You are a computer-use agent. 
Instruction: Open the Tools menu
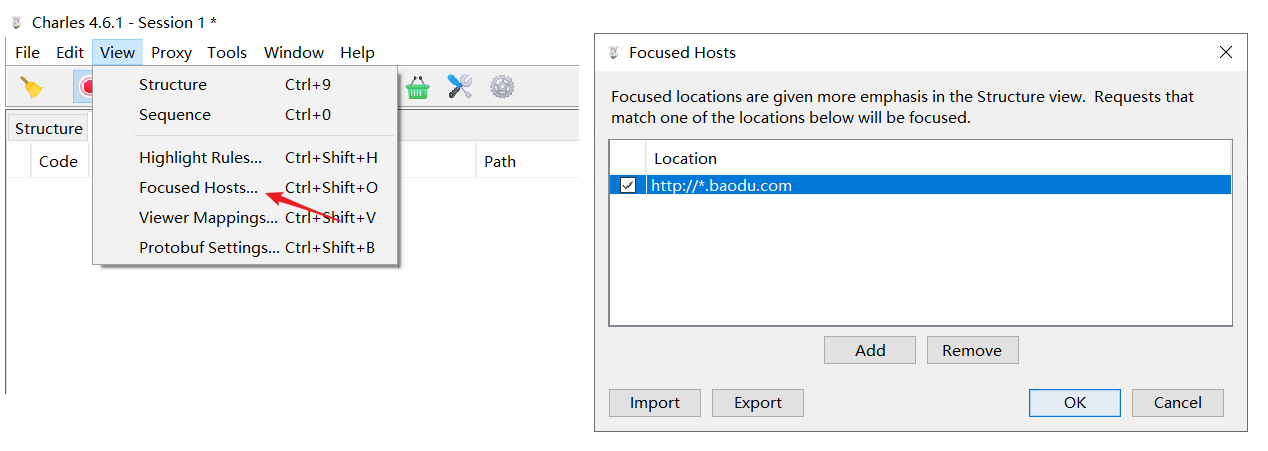(227, 52)
